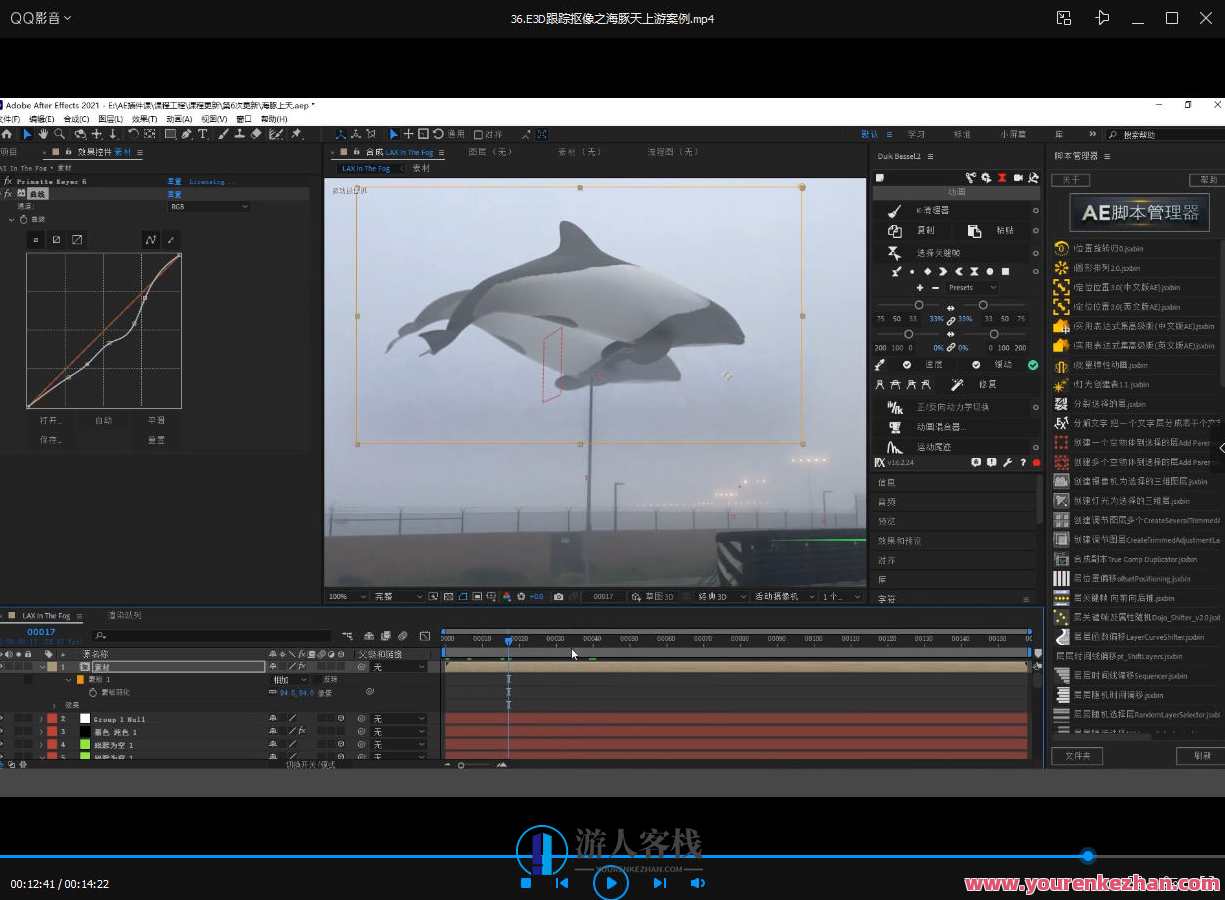Select the Text tool in toolbar
Screen dimensions: 1225x900
pos(202,134)
